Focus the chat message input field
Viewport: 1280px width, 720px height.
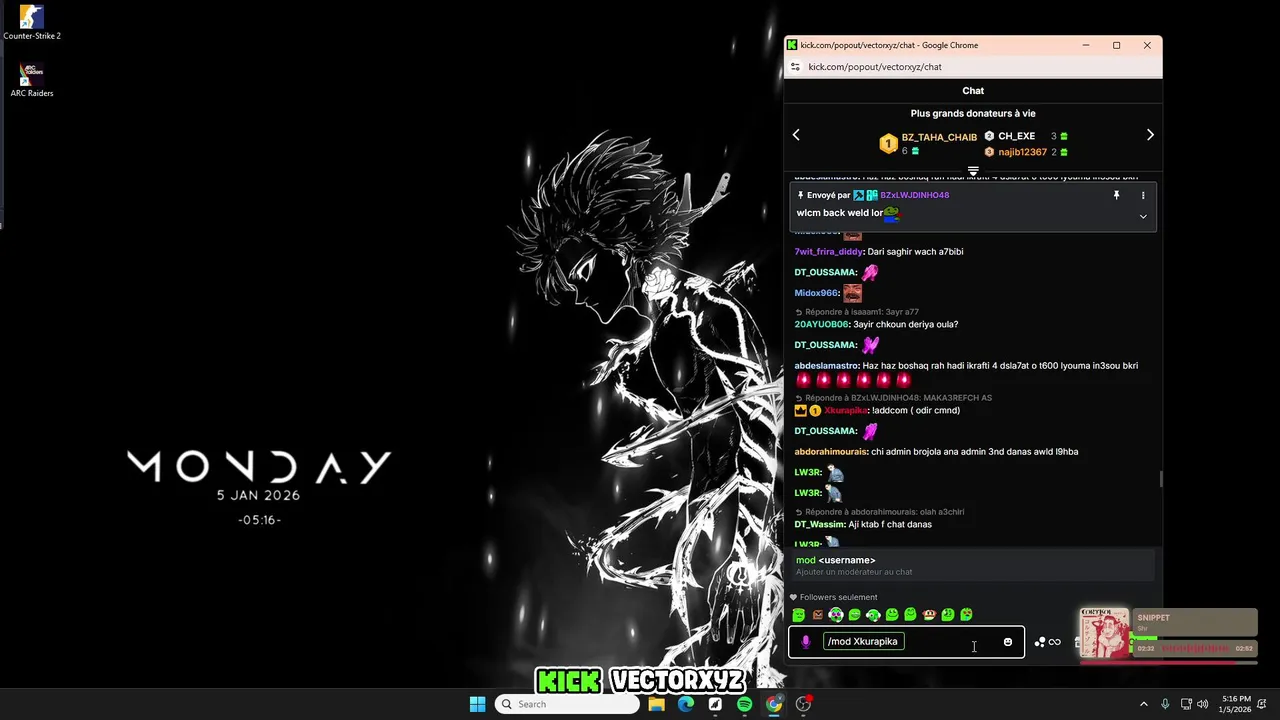pyautogui.click(x=907, y=642)
